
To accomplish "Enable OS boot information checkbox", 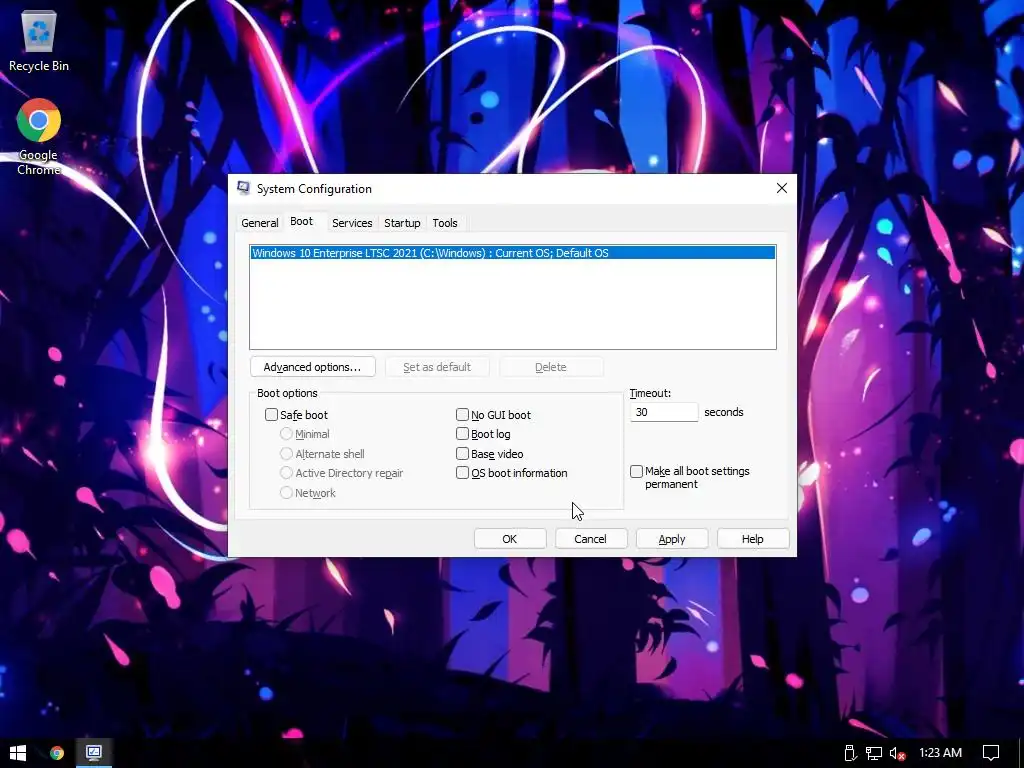I will tap(462, 473).
